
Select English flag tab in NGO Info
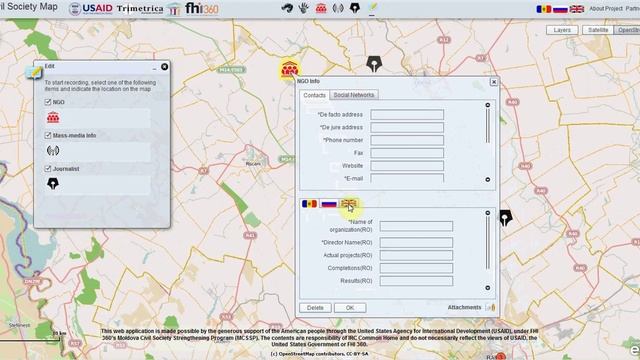(x=349, y=203)
